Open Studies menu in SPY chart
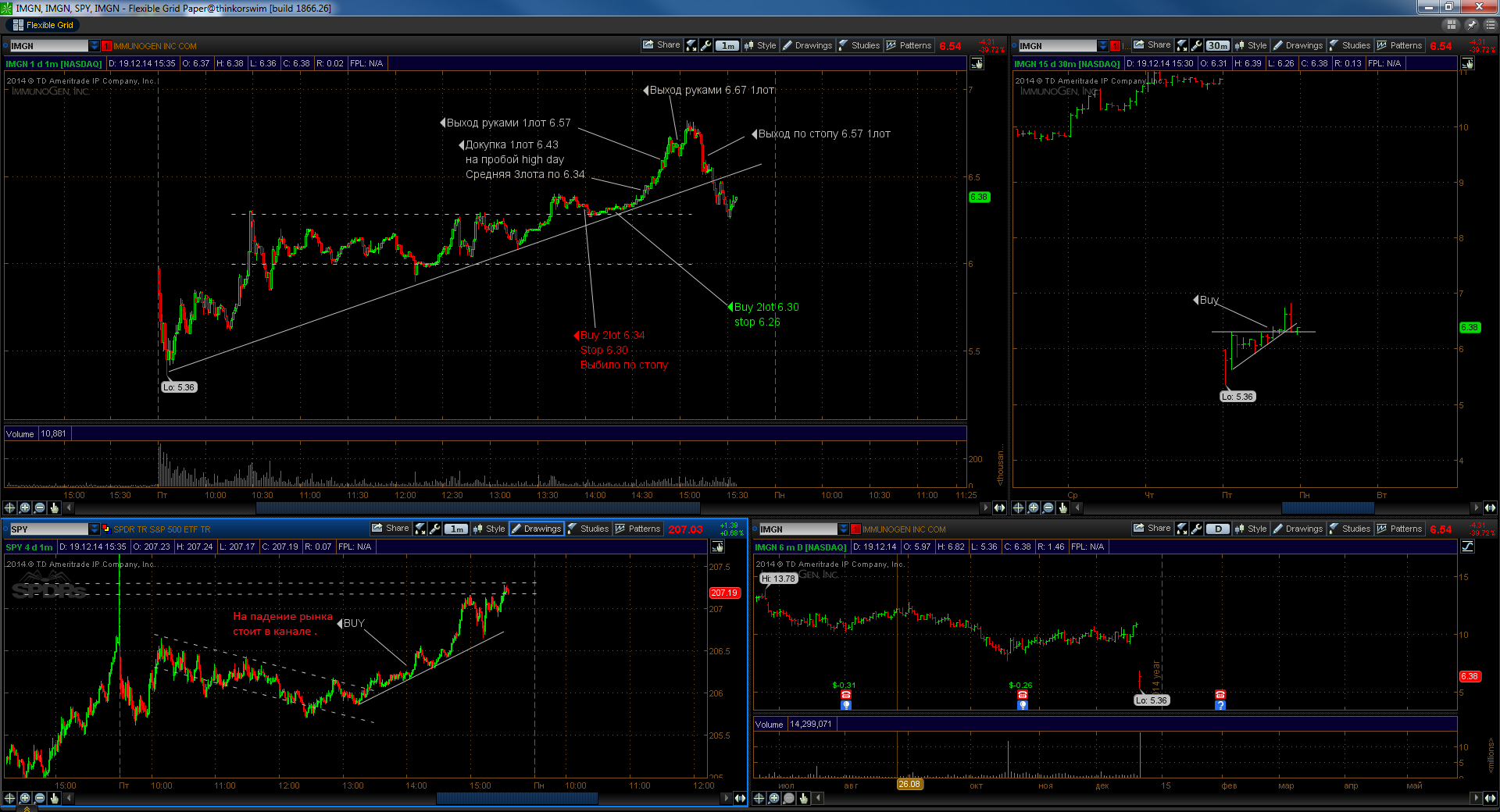The image size is (1500, 812). click(x=588, y=529)
